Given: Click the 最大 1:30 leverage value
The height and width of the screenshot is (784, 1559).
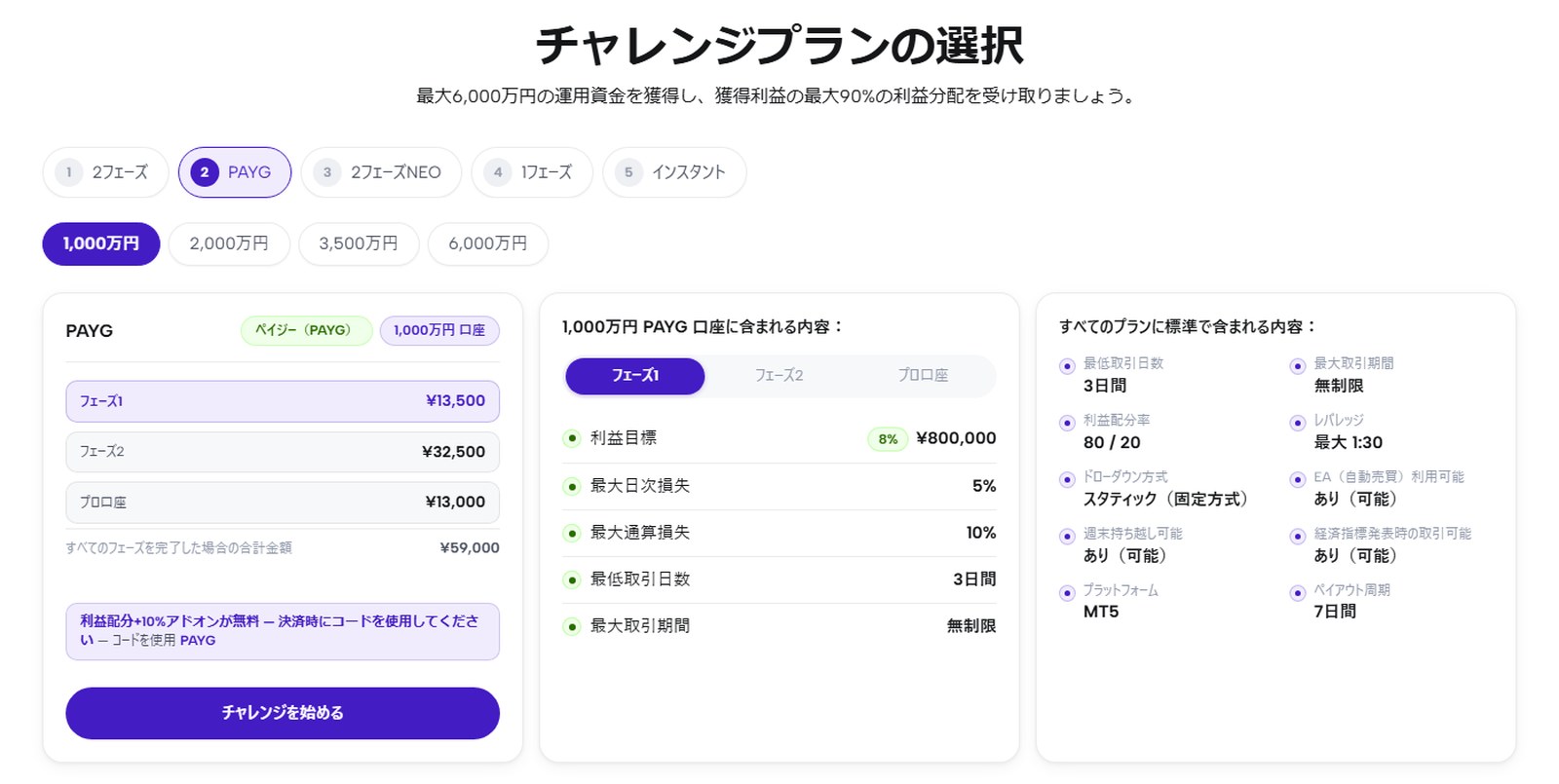Looking at the screenshot, I should click(1349, 442).
